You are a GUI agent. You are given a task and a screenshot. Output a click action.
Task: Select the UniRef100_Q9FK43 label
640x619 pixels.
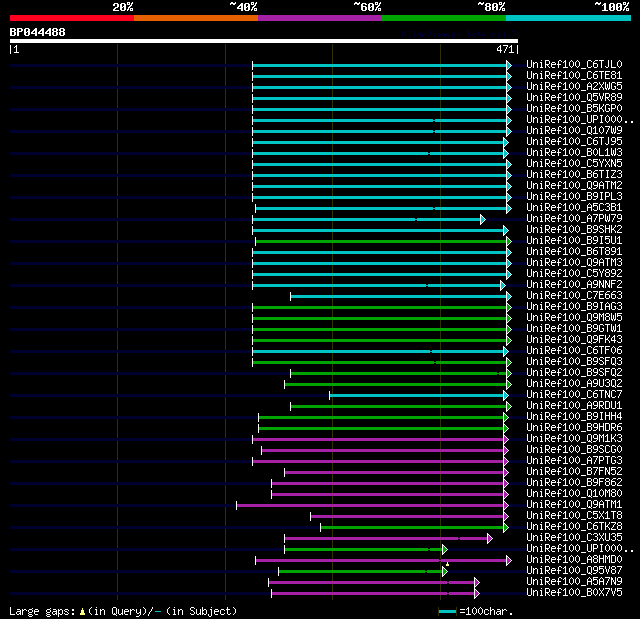click(x=574, y=340)
